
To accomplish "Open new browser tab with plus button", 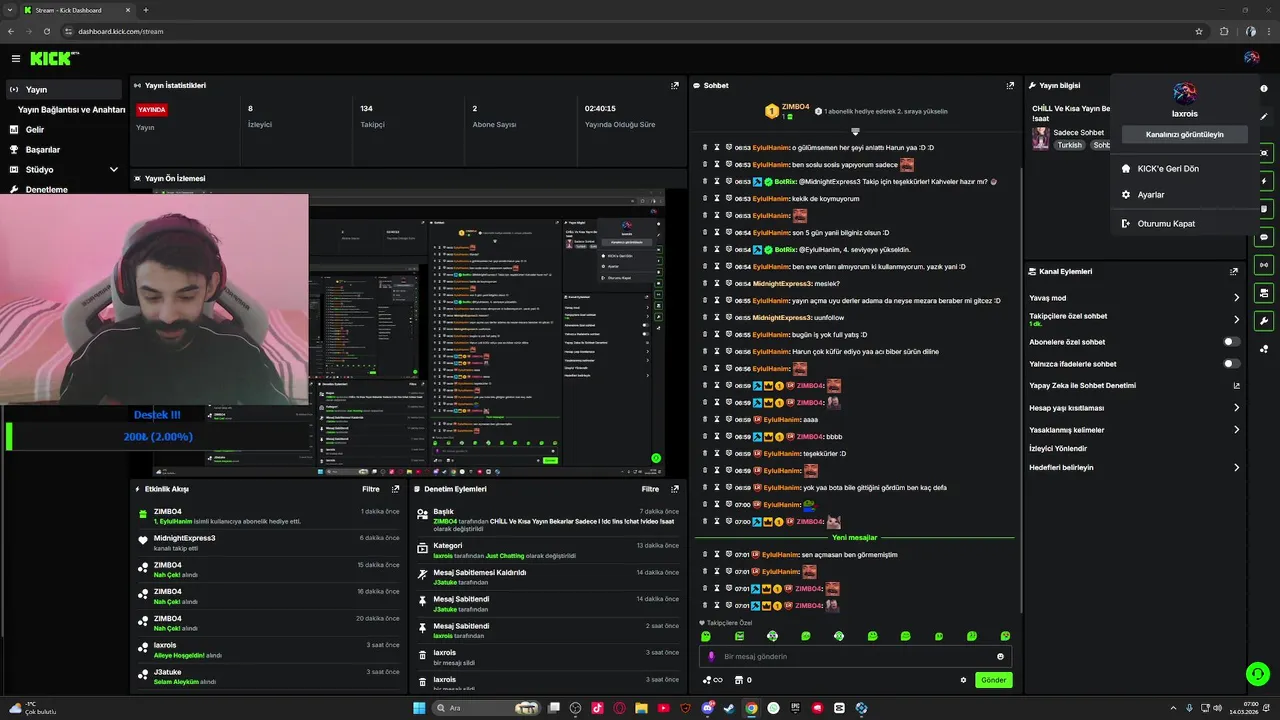I will click(146, 10).
